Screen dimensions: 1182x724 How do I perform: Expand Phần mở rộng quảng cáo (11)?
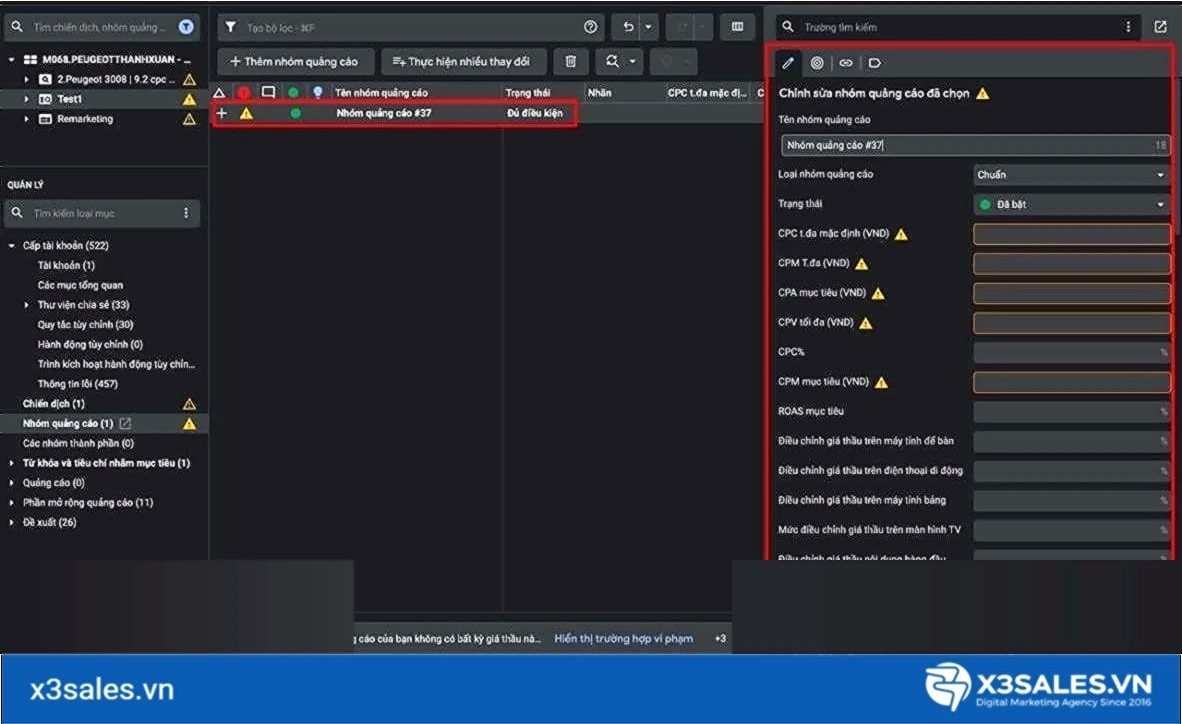click(x=11, y=502)
